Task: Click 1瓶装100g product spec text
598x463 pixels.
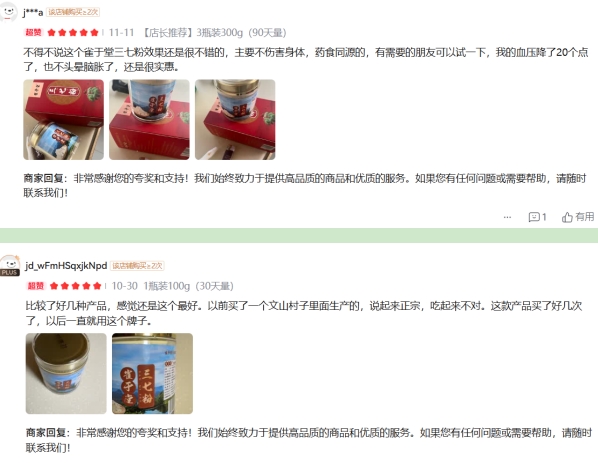Action: (167, 286)
